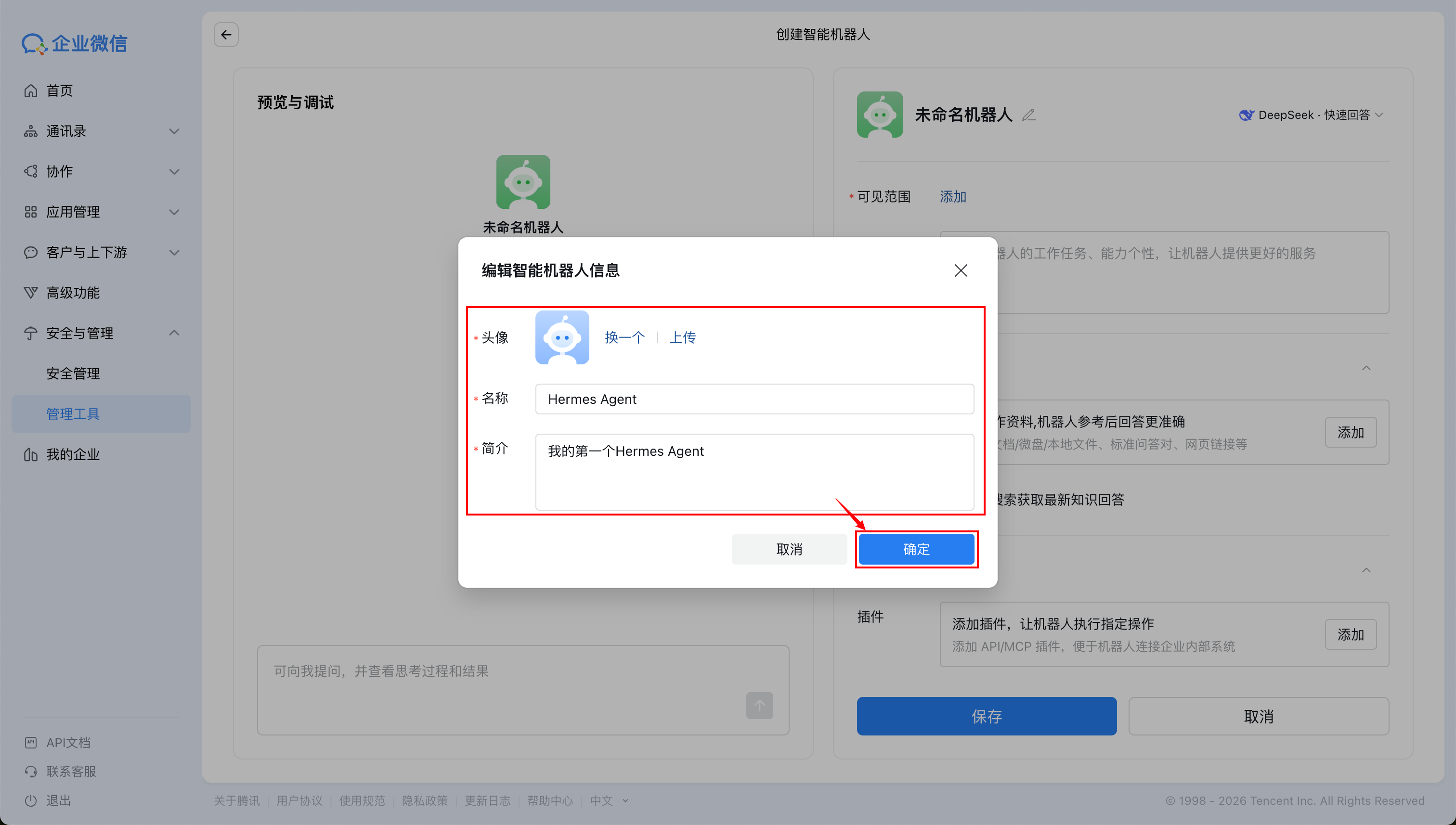Click the 应用管理 grid icon
Viewport: 1456px width, 825px height.
pos(31,211)
